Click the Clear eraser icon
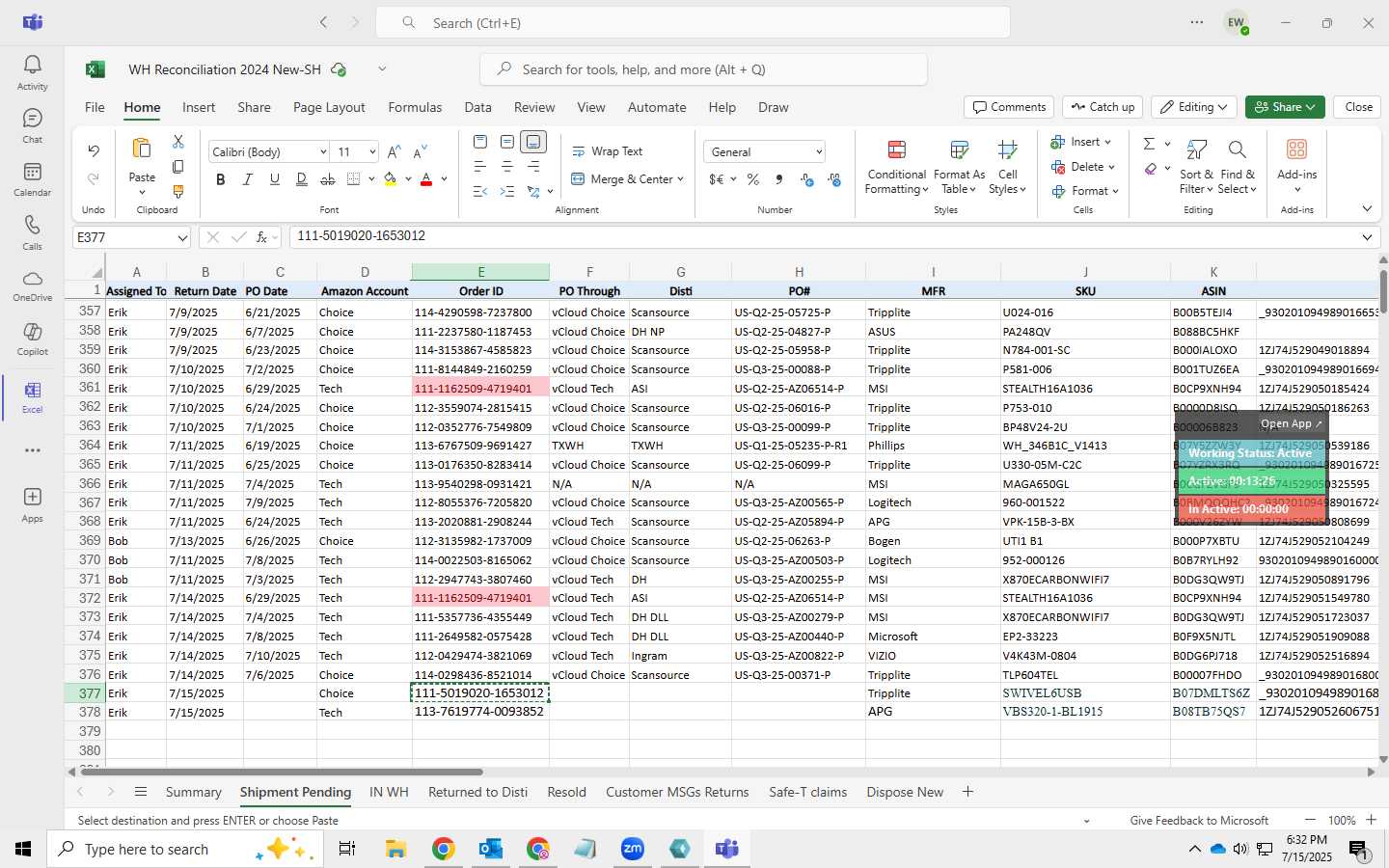 [x=1150, y=169]
